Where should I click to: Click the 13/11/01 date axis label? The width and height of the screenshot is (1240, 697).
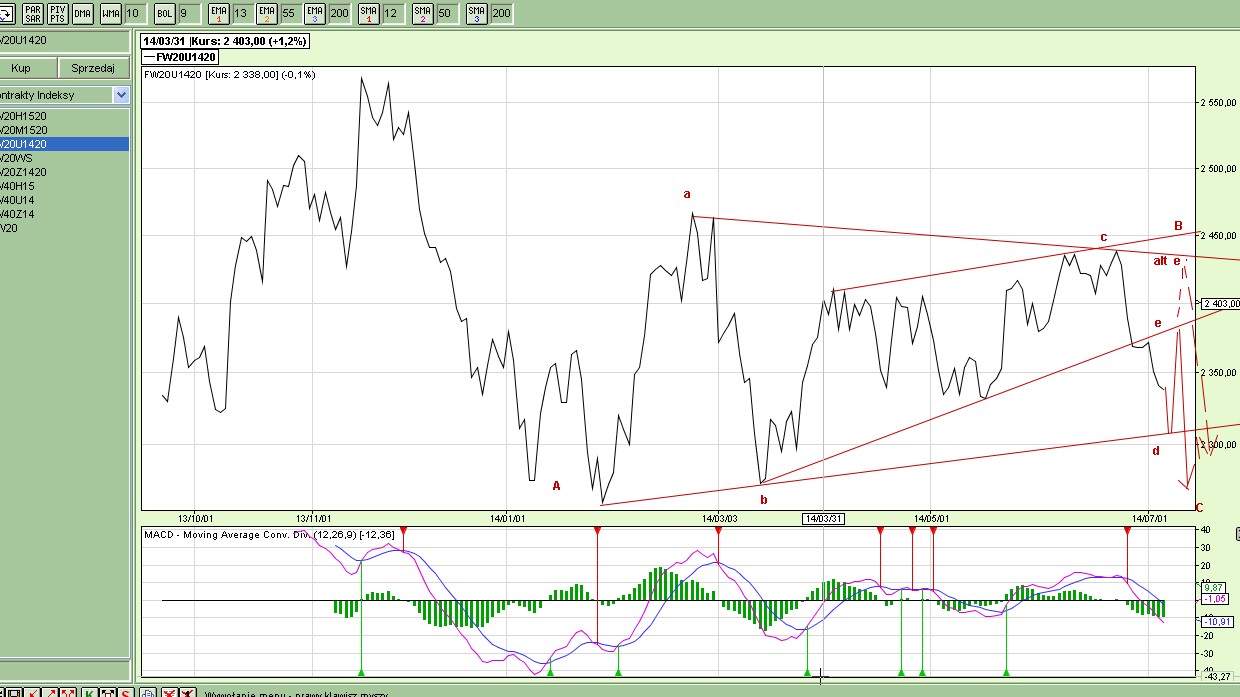[x=314, y=517]
